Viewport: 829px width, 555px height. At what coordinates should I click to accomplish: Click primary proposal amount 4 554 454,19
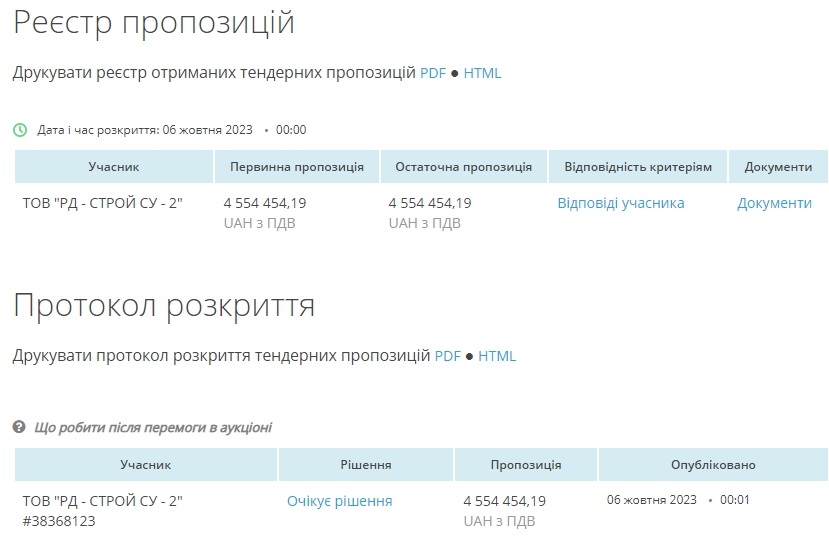[264, 203]
